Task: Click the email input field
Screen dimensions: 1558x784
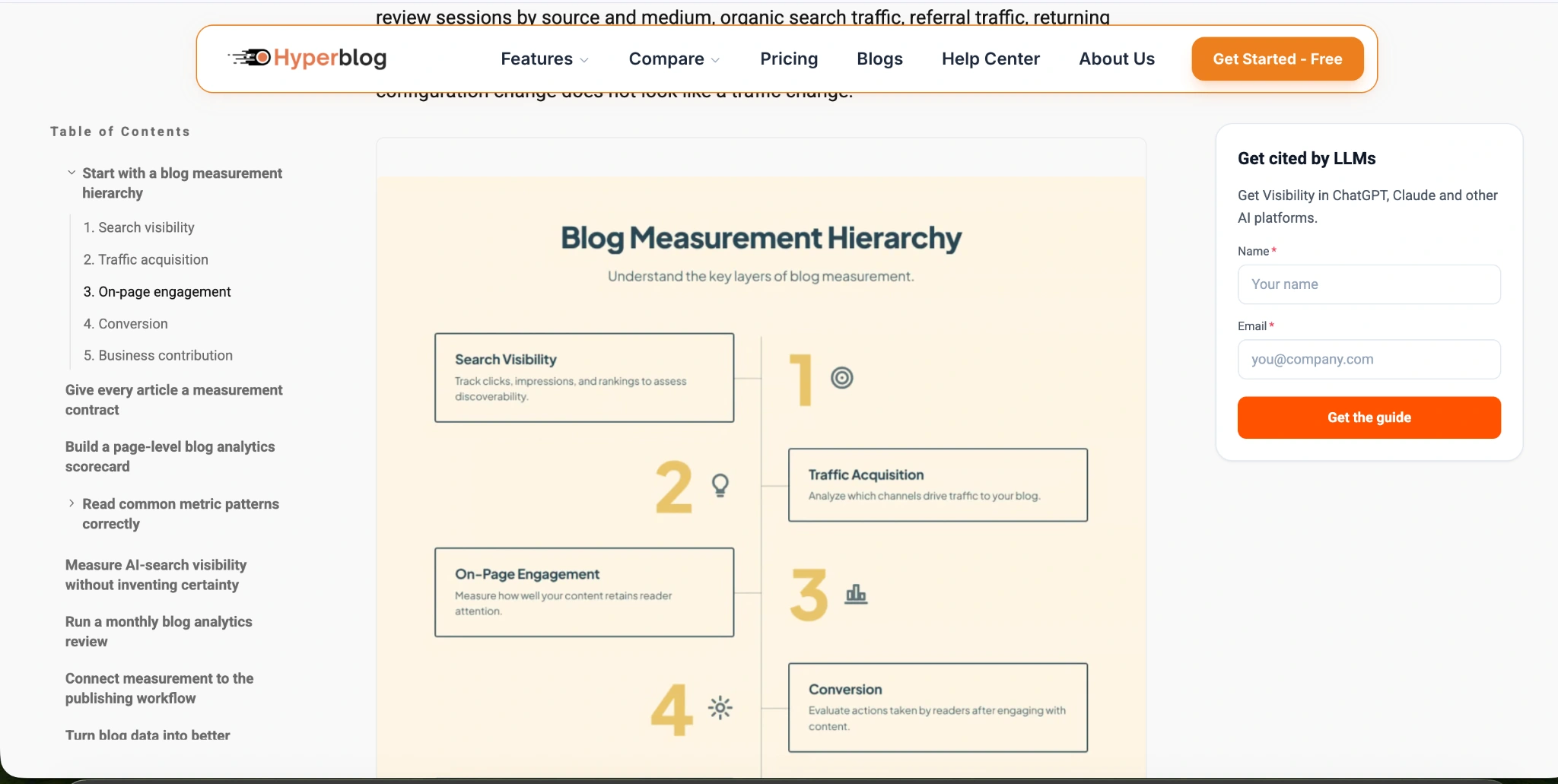Action: (1369, 359)
